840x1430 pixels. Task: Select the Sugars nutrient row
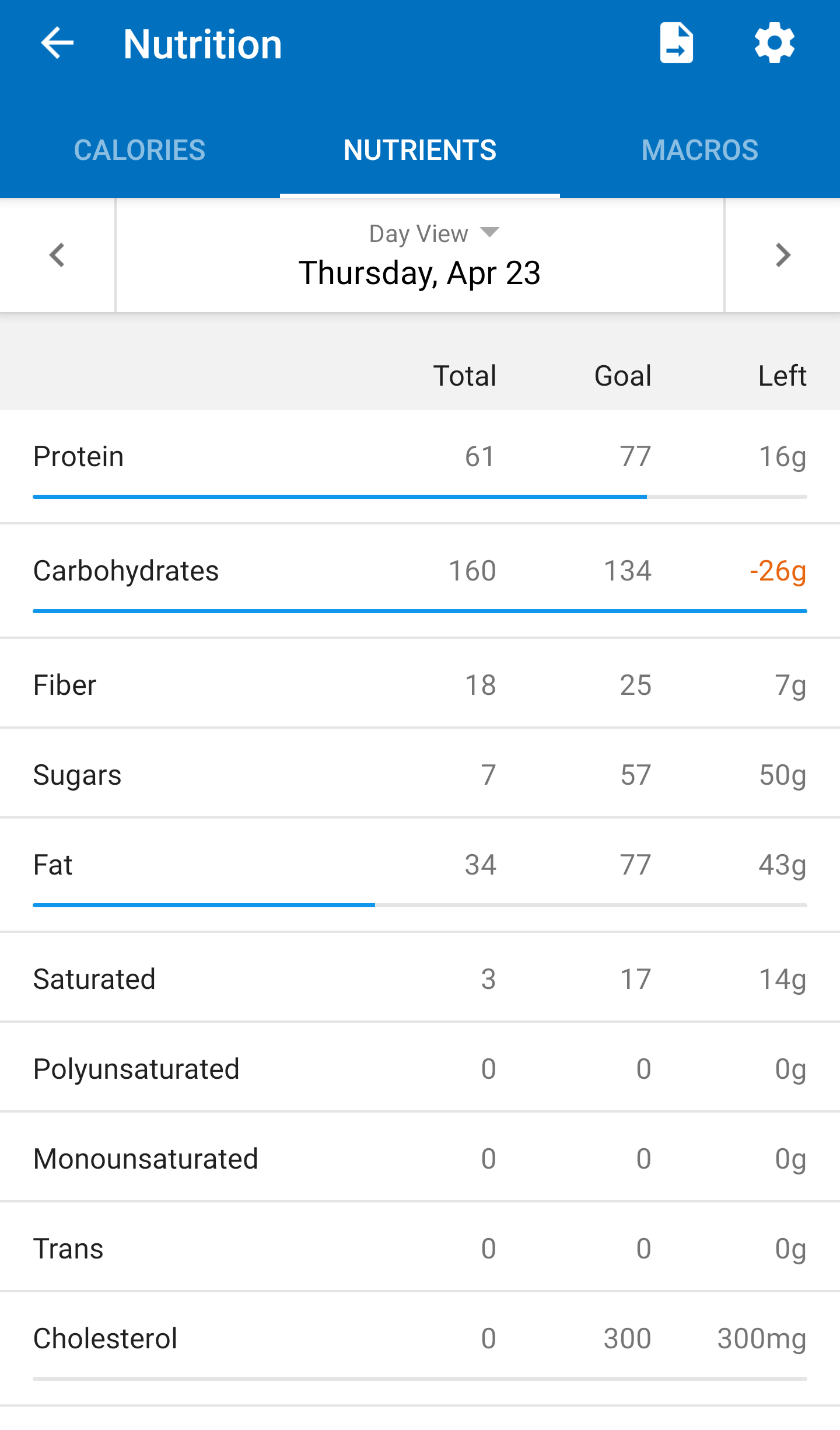point(419,775)
